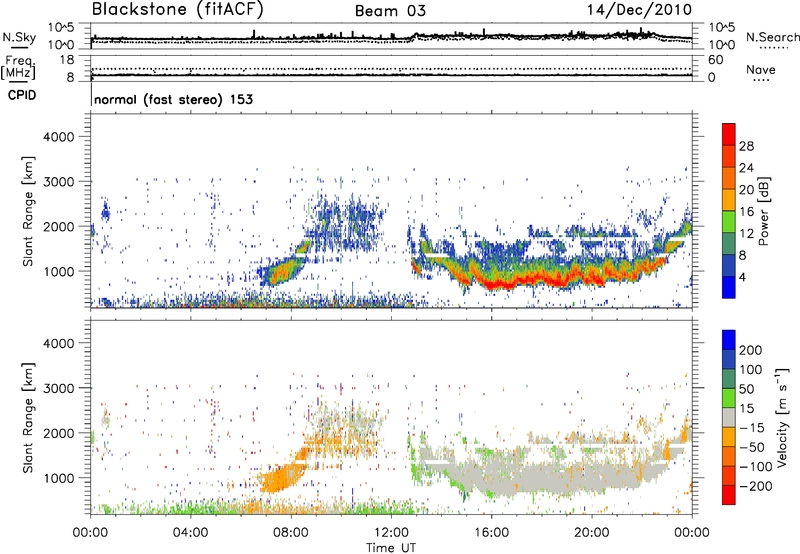Click the 4000 tick in the power panel
The height and width of the screenshot is (554, 800).
(58, 137)
